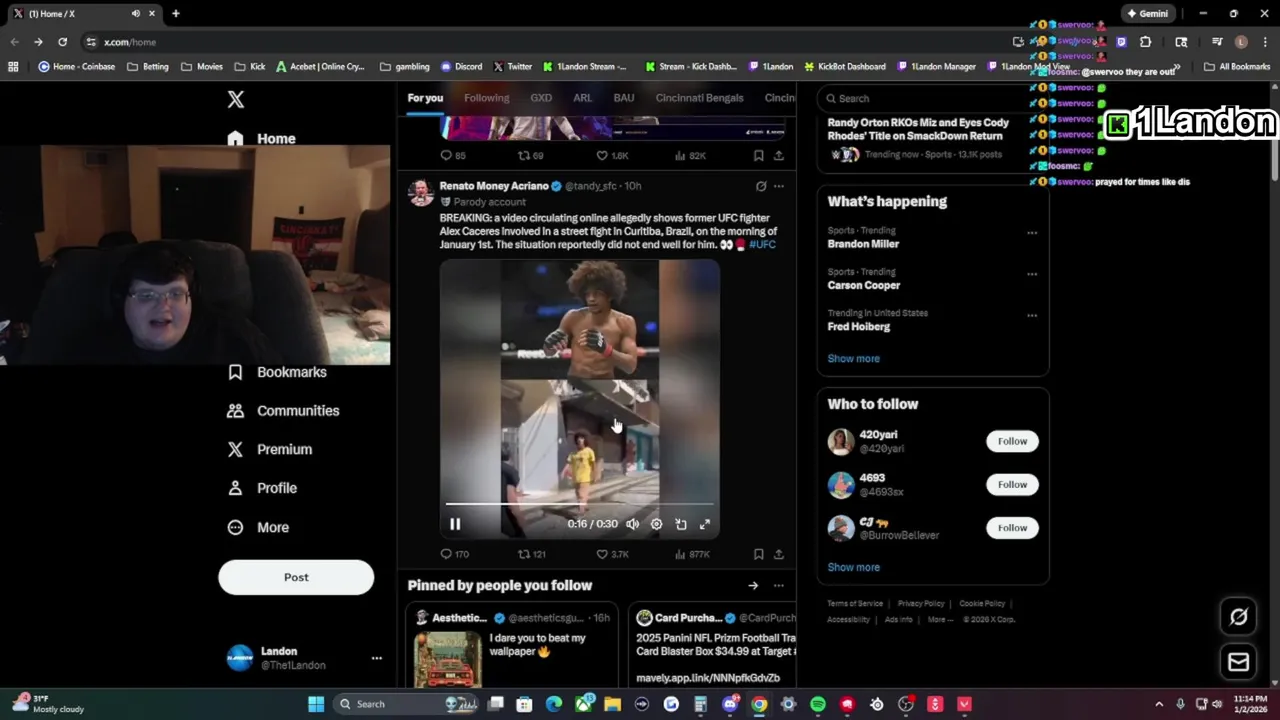Open Communities in the left sidebar
The height and width of the screenshot is (720, 1280).
pyautogui.click(x=283, y=411)
